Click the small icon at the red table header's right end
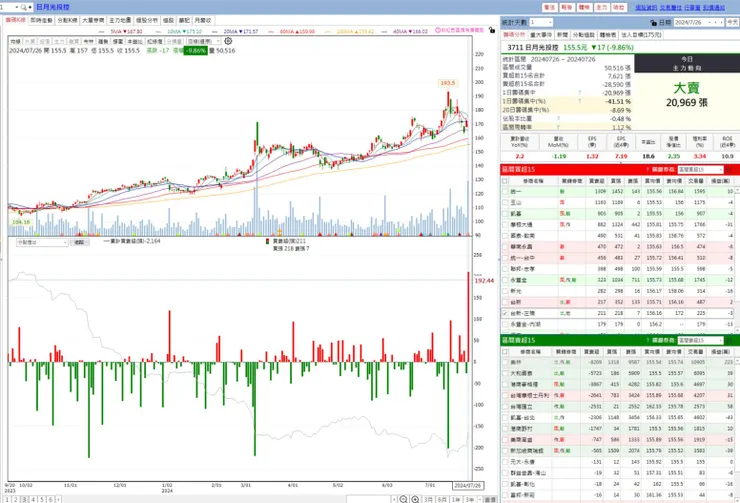This screenshot has width=740, height=503. [729, 169]
